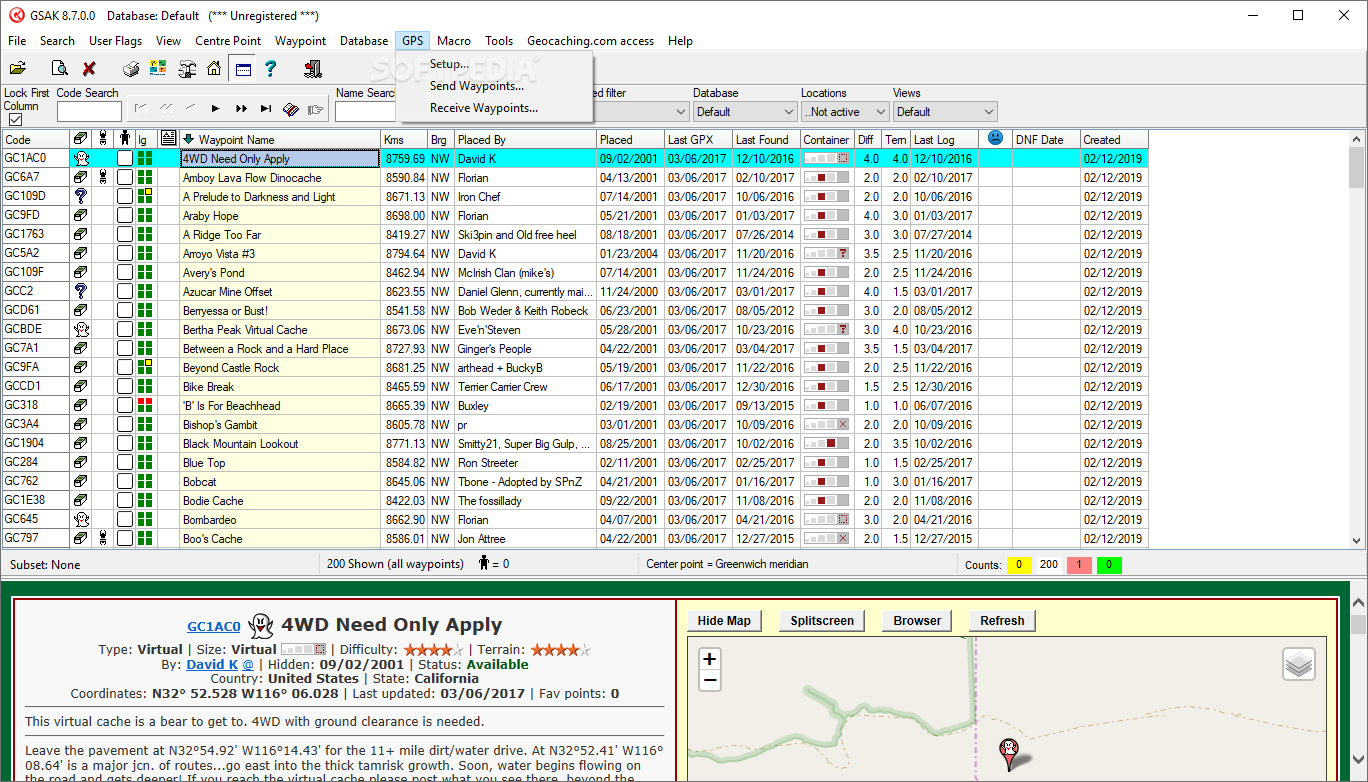Click the smiley face column header icon
Viewport: 1368px width, 782px height.
tap(995, 138)
